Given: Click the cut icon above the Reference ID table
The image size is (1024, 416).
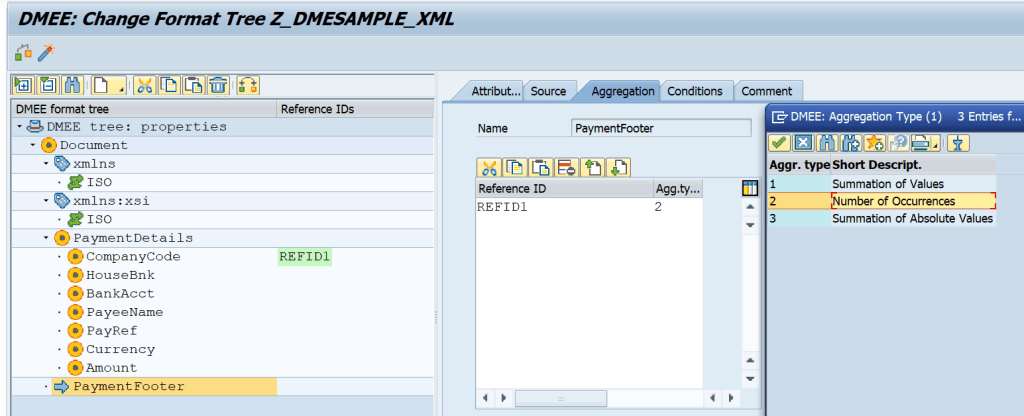Looking at the screenshot, I should point(489,167).
